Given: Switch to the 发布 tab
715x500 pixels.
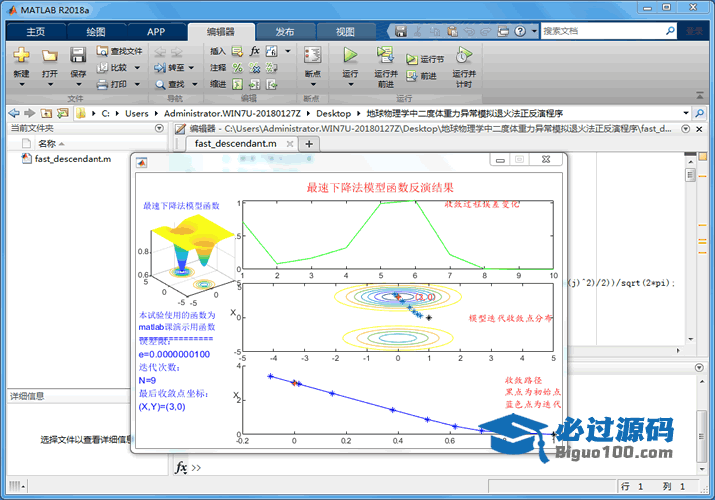Looking at the screenshot, I should click(x=285, y=31).
